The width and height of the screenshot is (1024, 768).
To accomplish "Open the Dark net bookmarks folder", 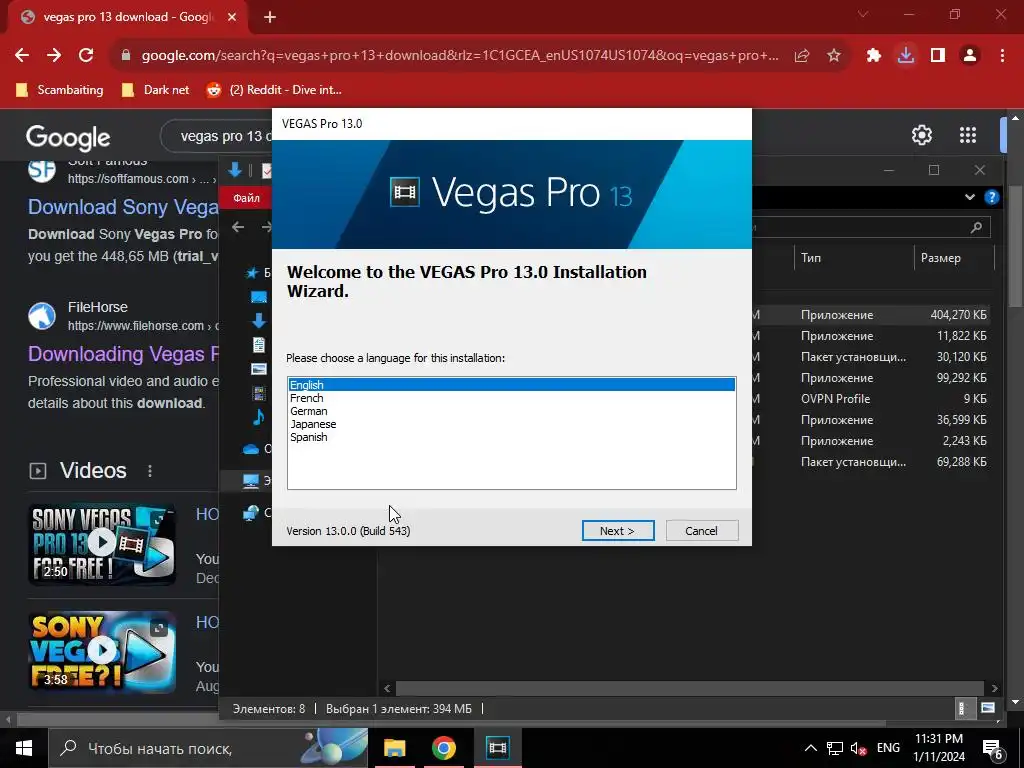I will point(155,89).
